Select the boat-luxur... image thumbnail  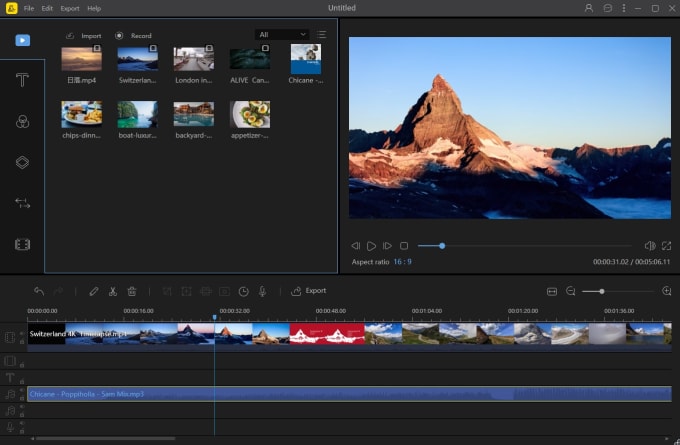point(137,115)
